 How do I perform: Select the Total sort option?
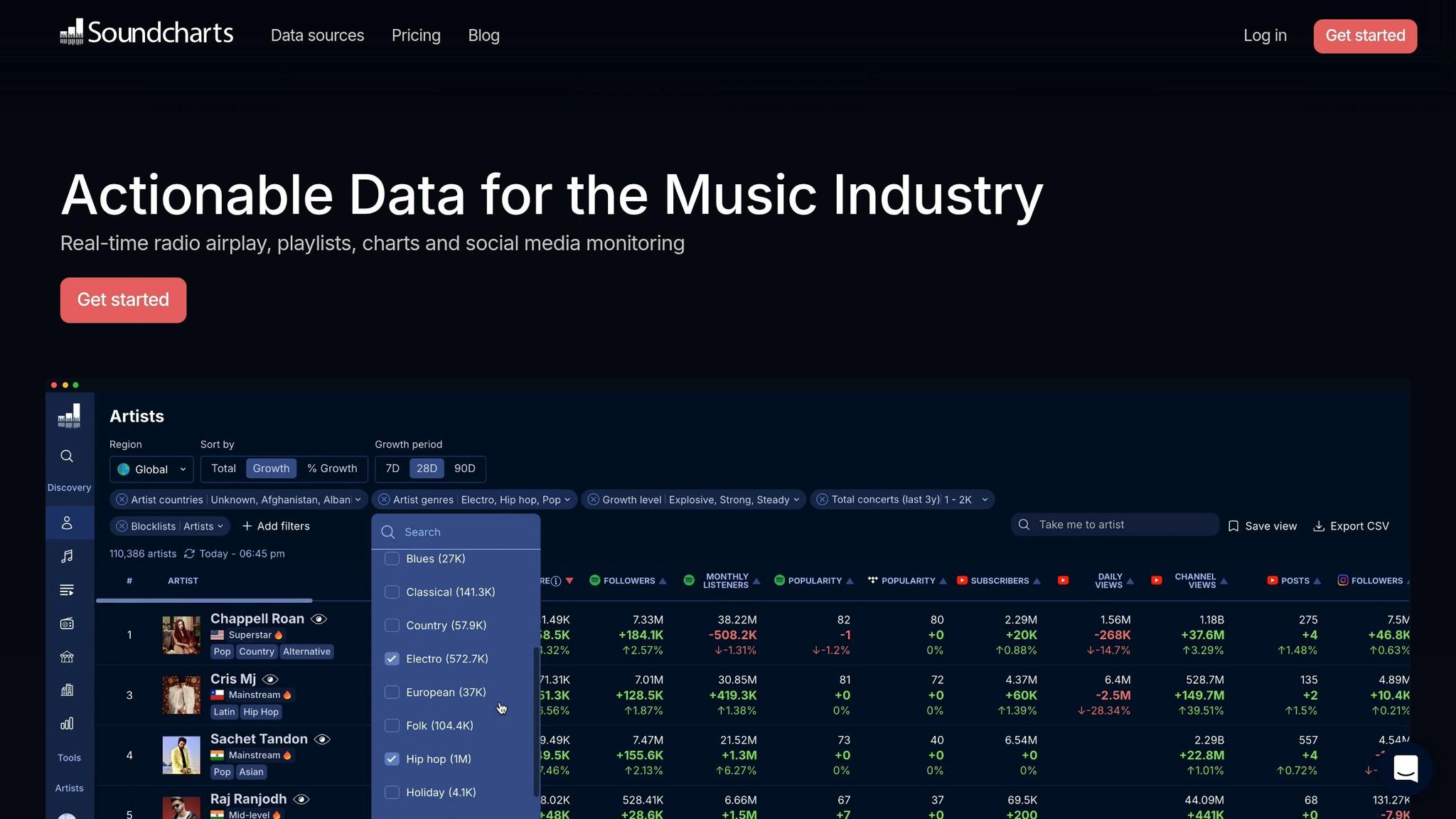223,469
